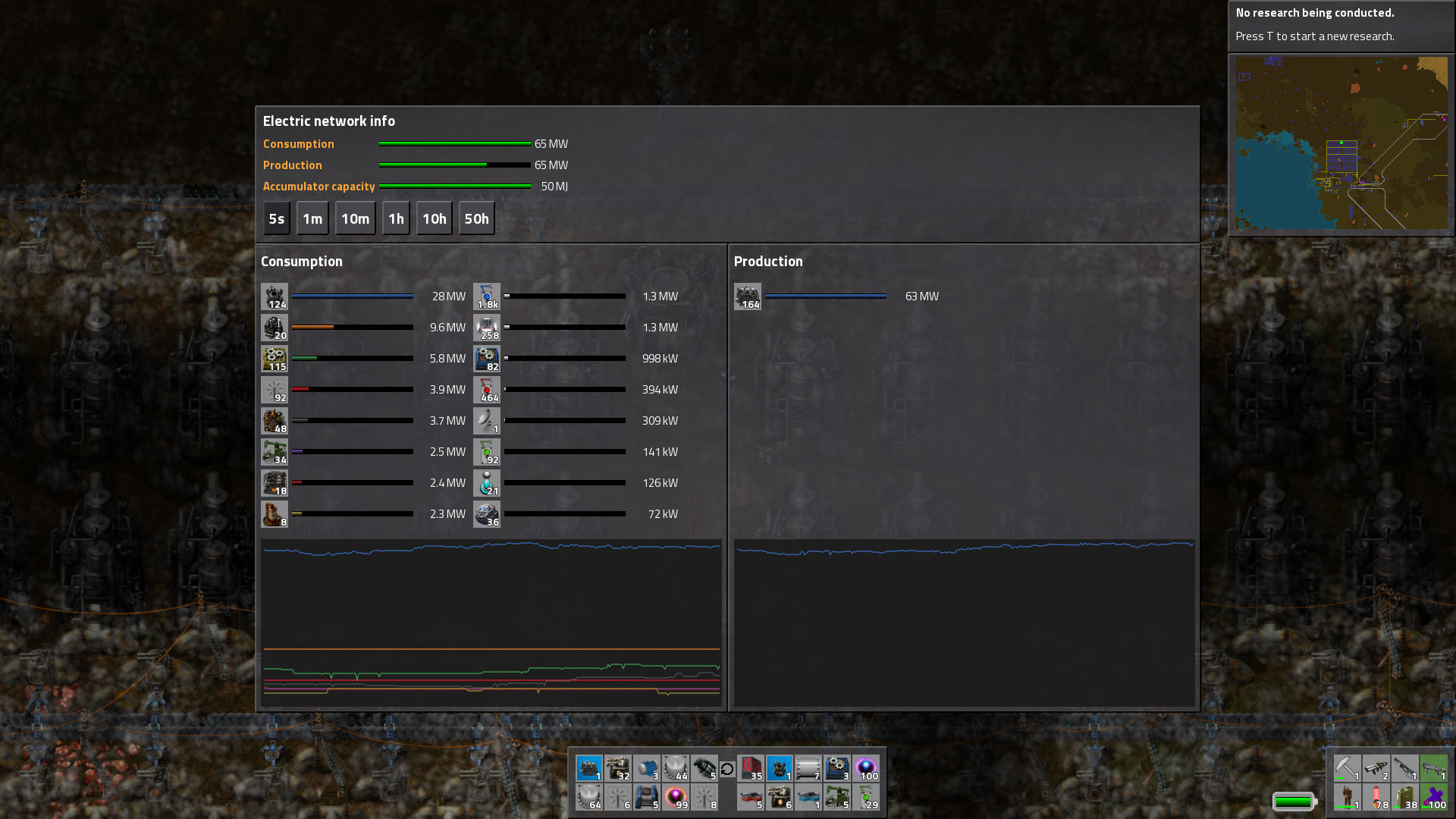The image size is (1456, 819).
Task: Select the 10m time range button
Action: (356, 218)
